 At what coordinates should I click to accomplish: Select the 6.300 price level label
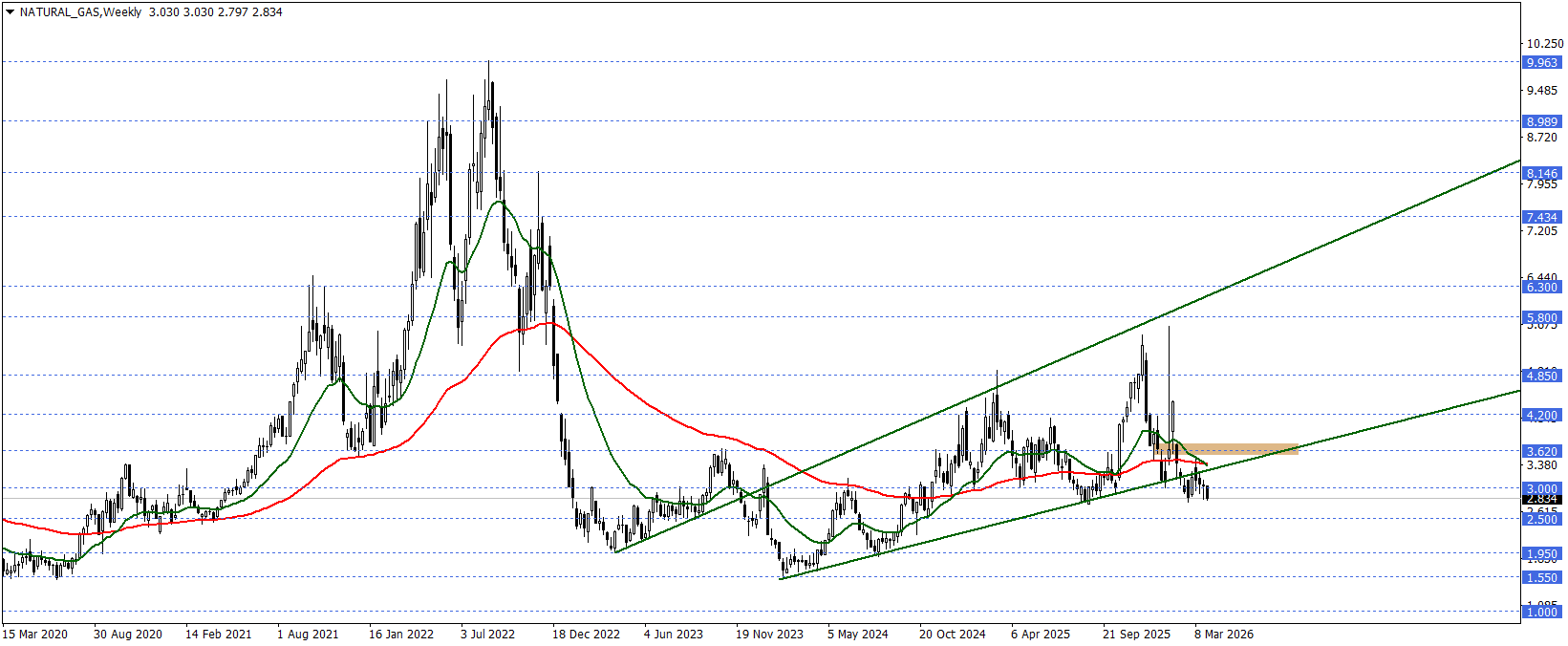pyautogui.click(x=1541, y=287)
